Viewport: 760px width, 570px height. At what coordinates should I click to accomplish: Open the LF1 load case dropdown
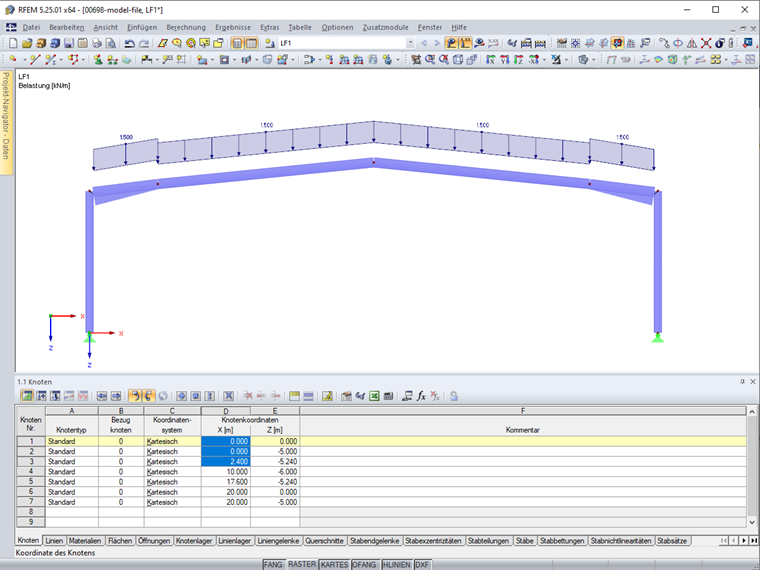410,43
